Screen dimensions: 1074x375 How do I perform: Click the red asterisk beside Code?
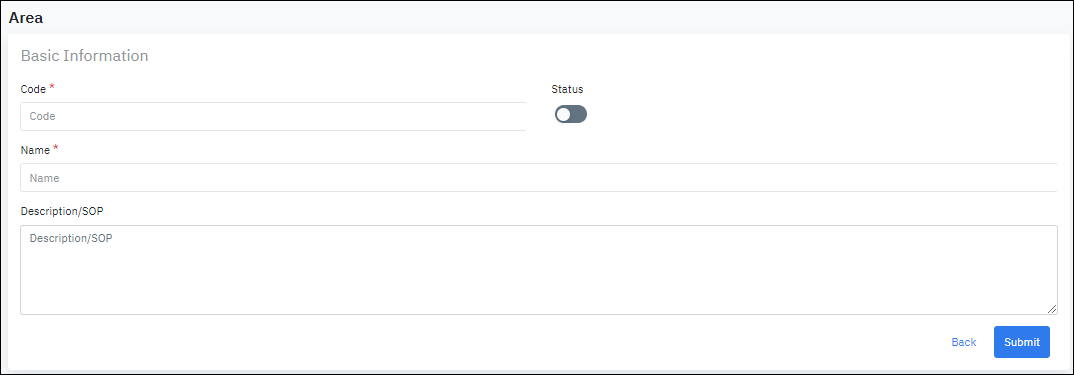[x=52, y=87]
